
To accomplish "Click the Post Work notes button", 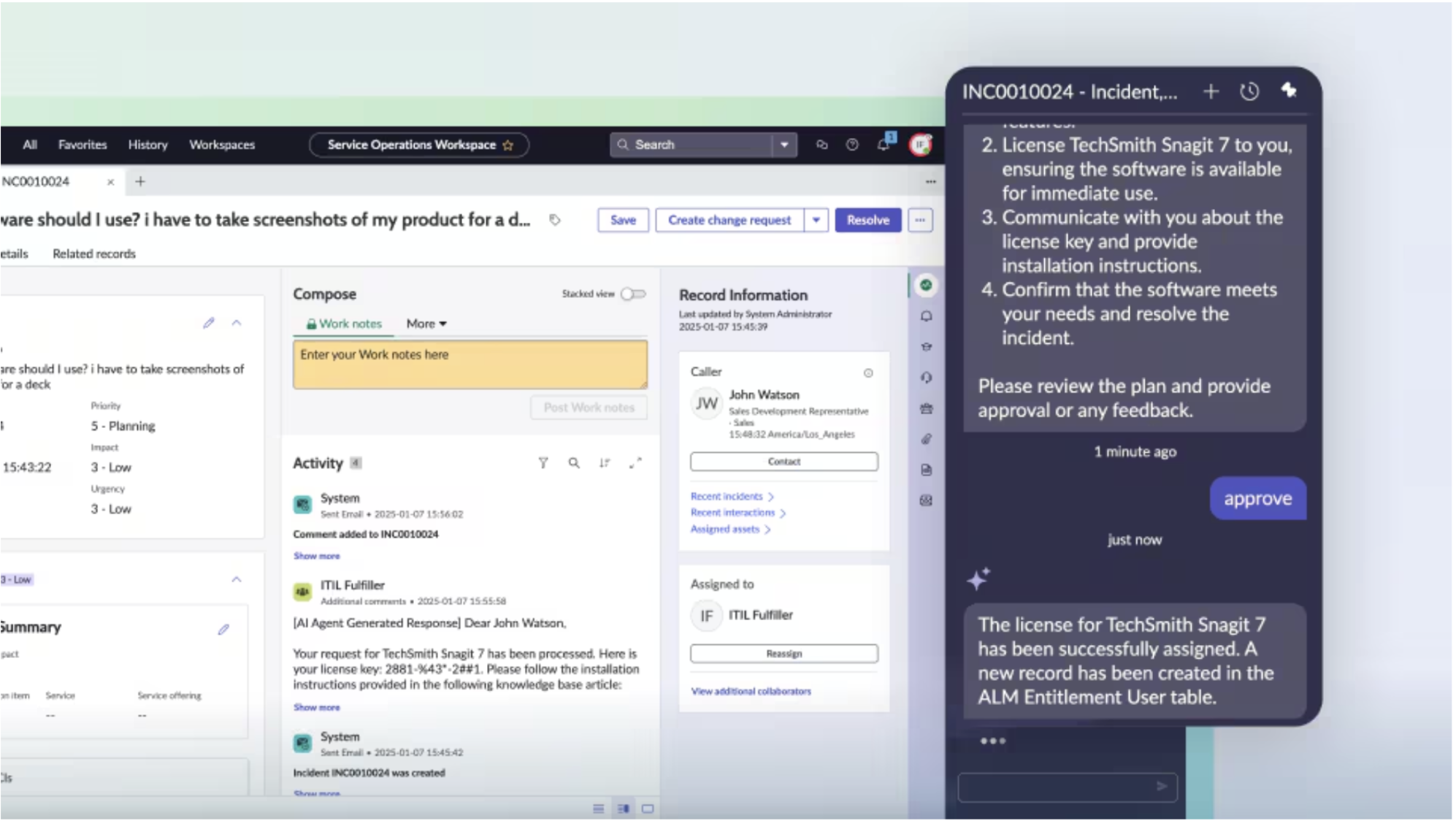I will point(589,408).
